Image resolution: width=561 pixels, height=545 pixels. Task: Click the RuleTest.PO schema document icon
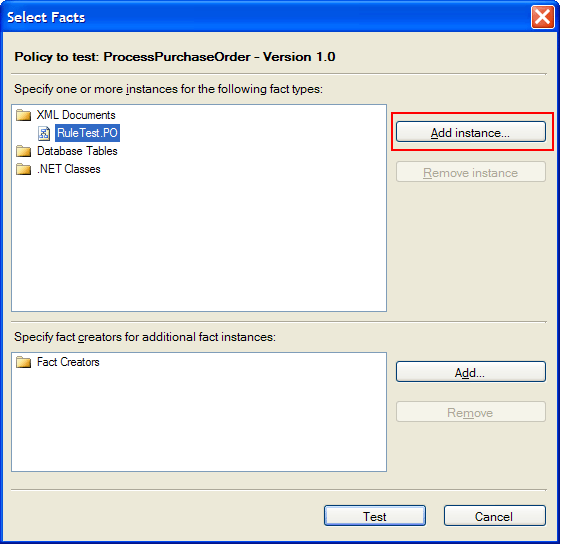(x=44, y=133)
